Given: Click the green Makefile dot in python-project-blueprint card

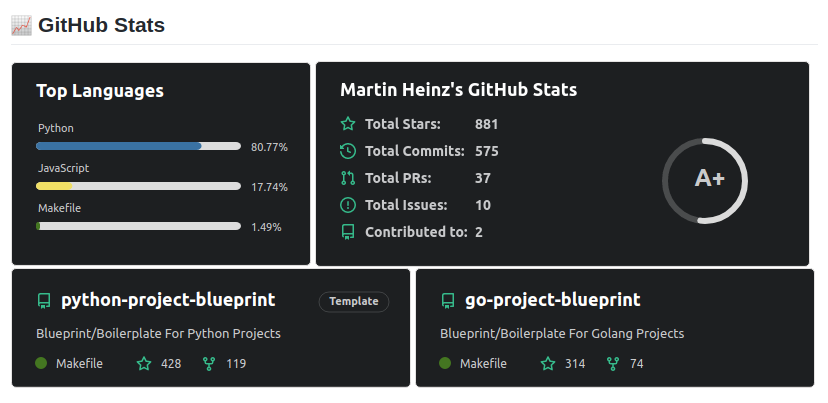Looking at the screenshot, I should [41, 363].
